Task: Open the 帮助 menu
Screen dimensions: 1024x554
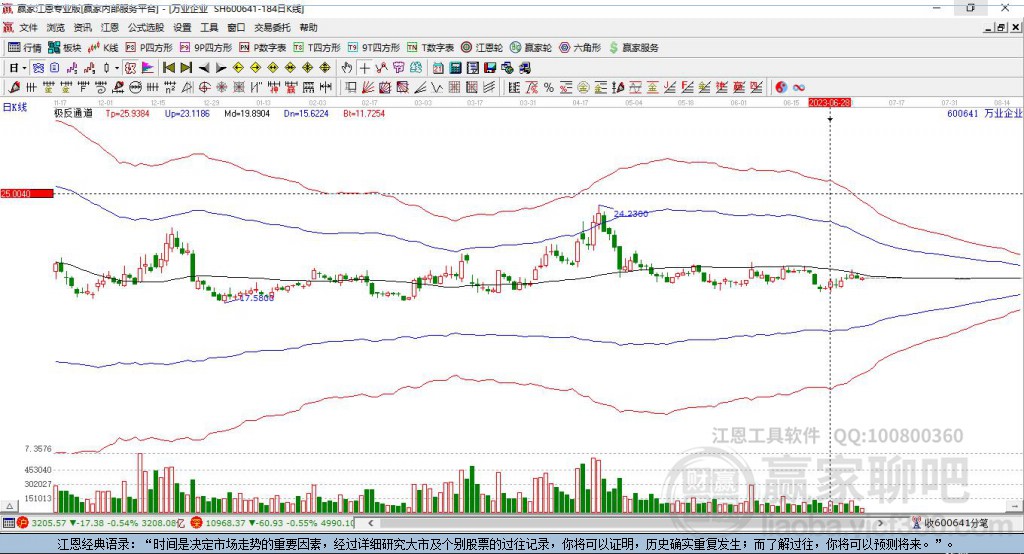Action: 308,27
